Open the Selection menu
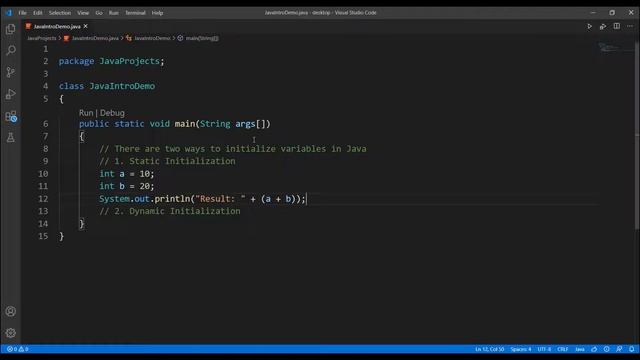This screenshot has width=640, height=360. click(x=60, y=13)
